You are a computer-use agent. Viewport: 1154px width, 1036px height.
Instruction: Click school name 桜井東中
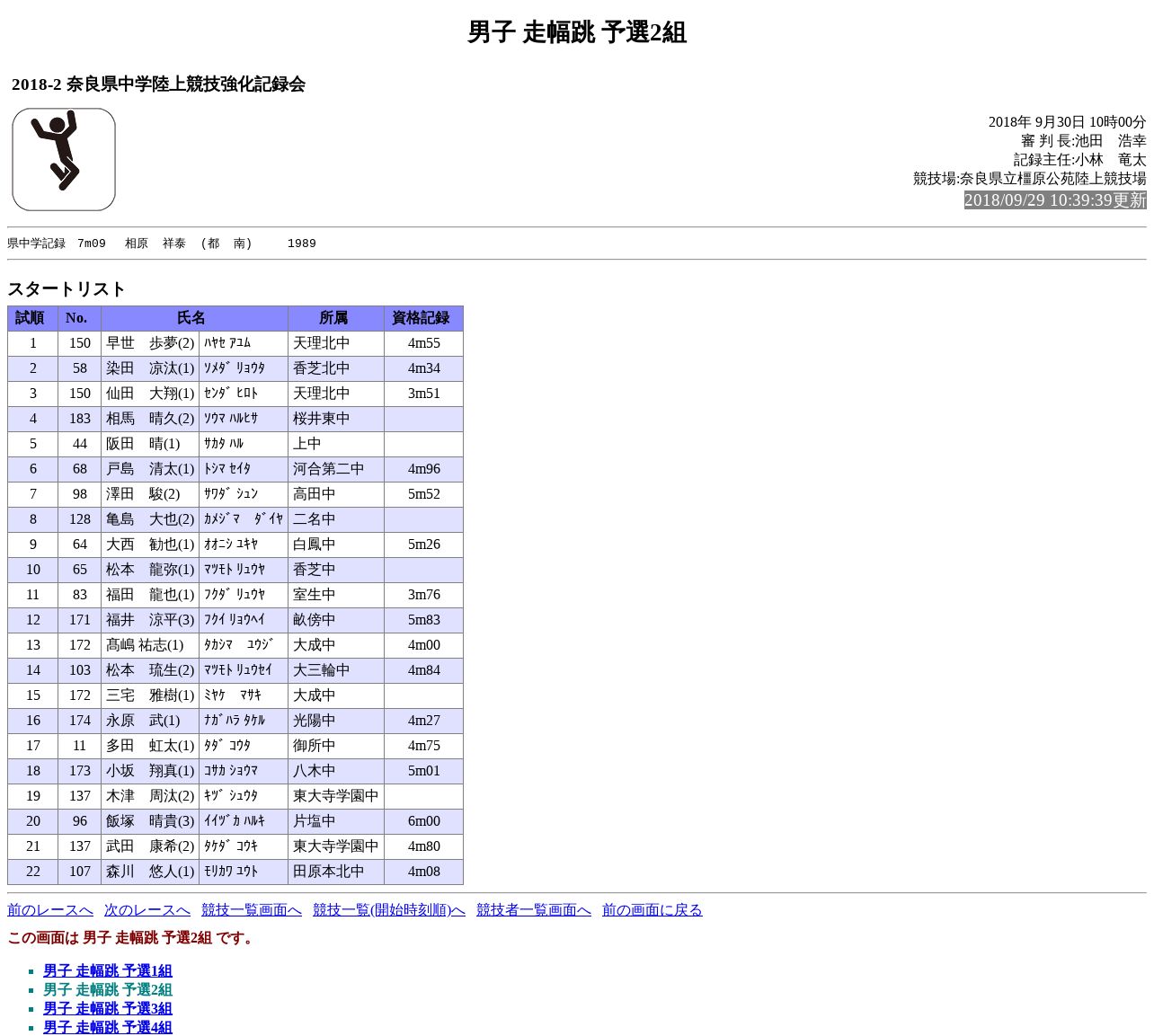point(322,419)
